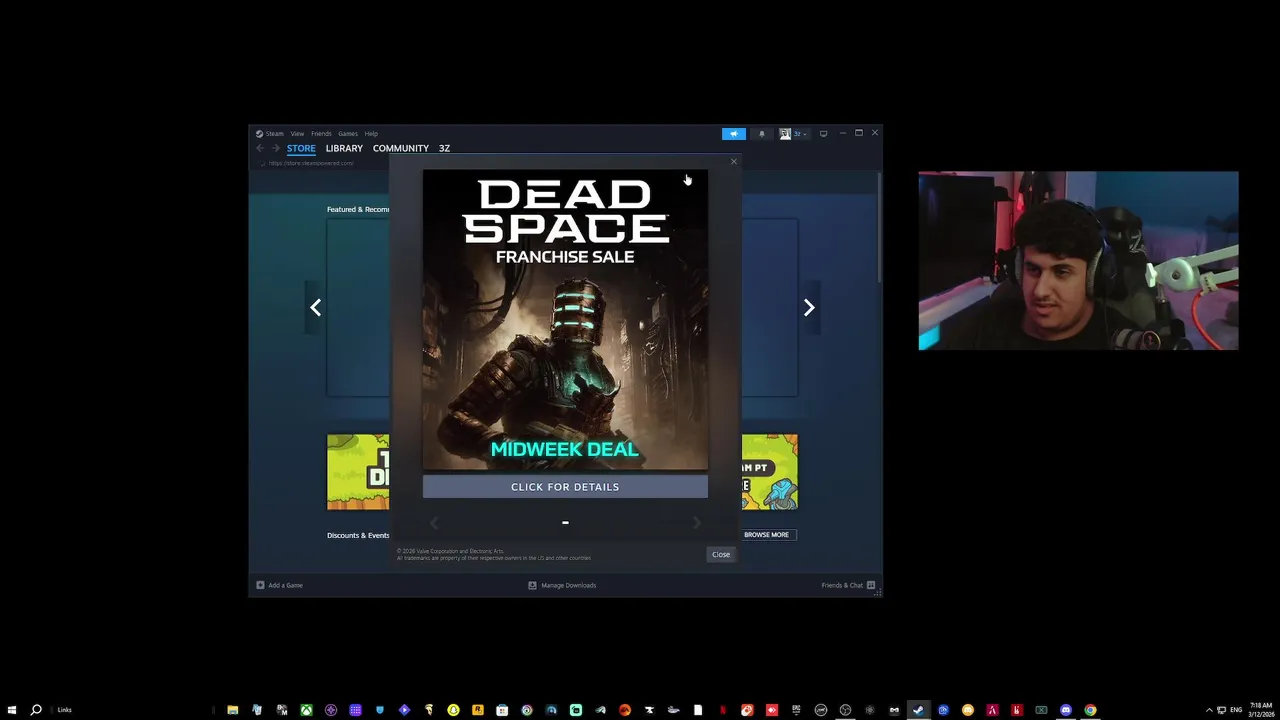Click the left green game thumbnail

point(358,472)
